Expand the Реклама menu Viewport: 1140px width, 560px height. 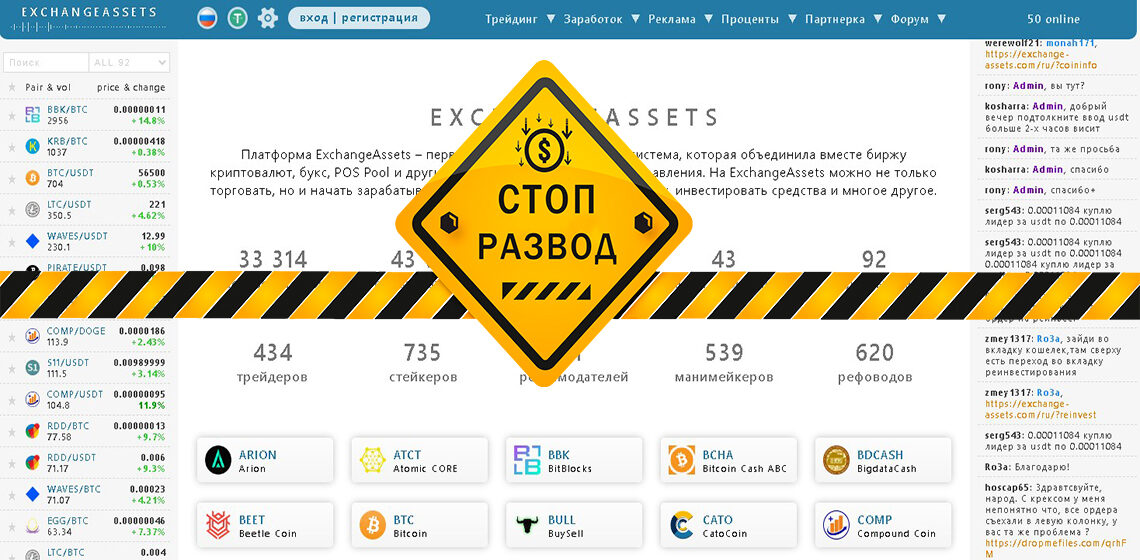coord(680,19)
